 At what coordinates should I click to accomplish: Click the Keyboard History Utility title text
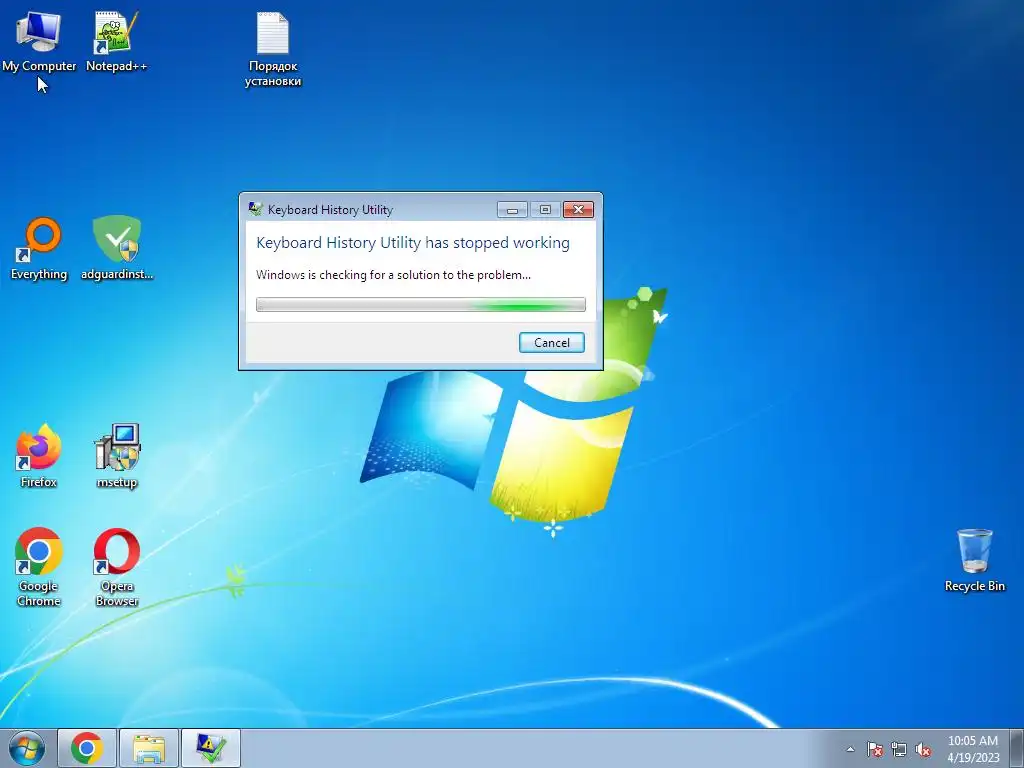click(x=330, y=210)
